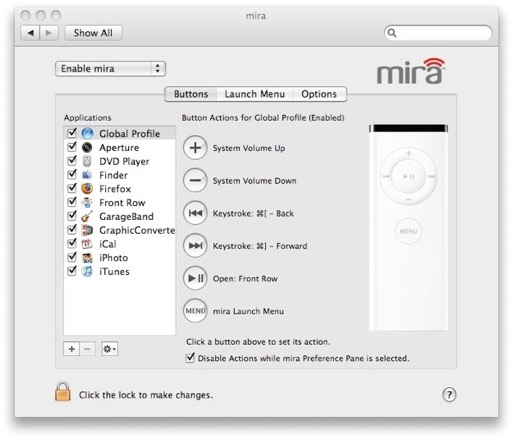Remove application with the minus button
The height and width of the screenshot is (439, 513).
click(87, 349)
